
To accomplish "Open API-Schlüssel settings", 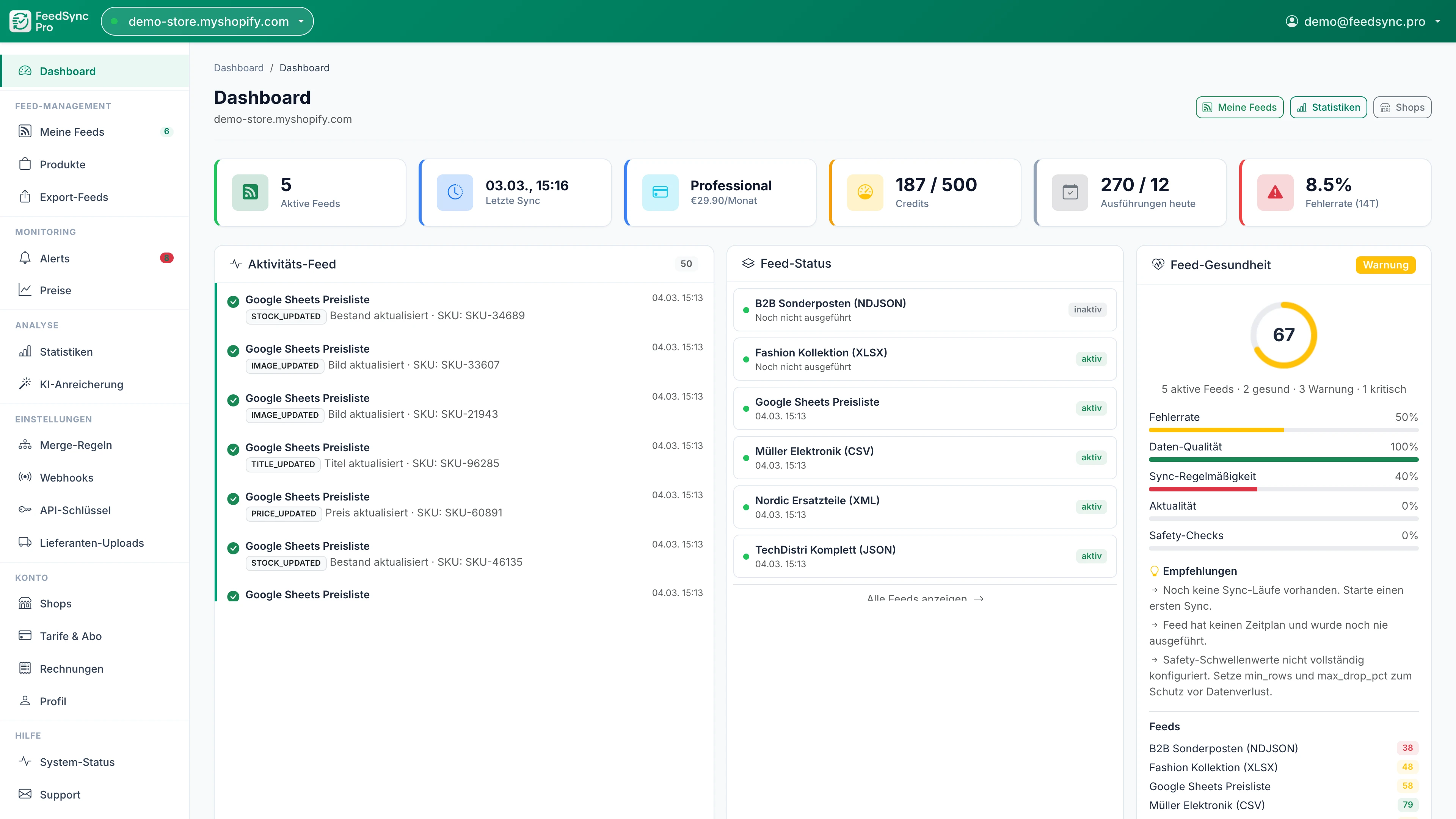I will click(76, 510).
